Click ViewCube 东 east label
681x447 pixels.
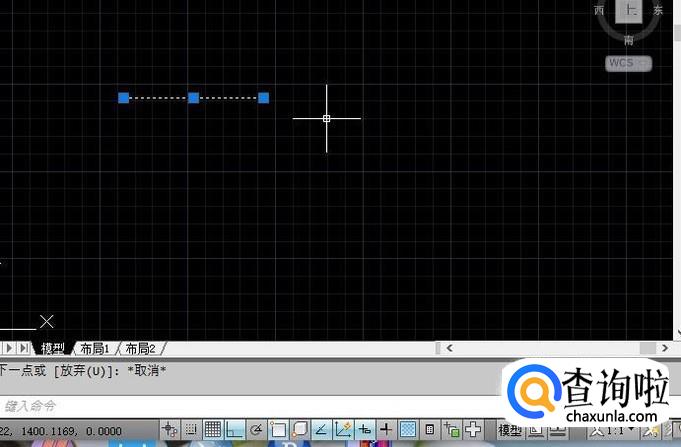pyautogui.click(x=658, y=10)
